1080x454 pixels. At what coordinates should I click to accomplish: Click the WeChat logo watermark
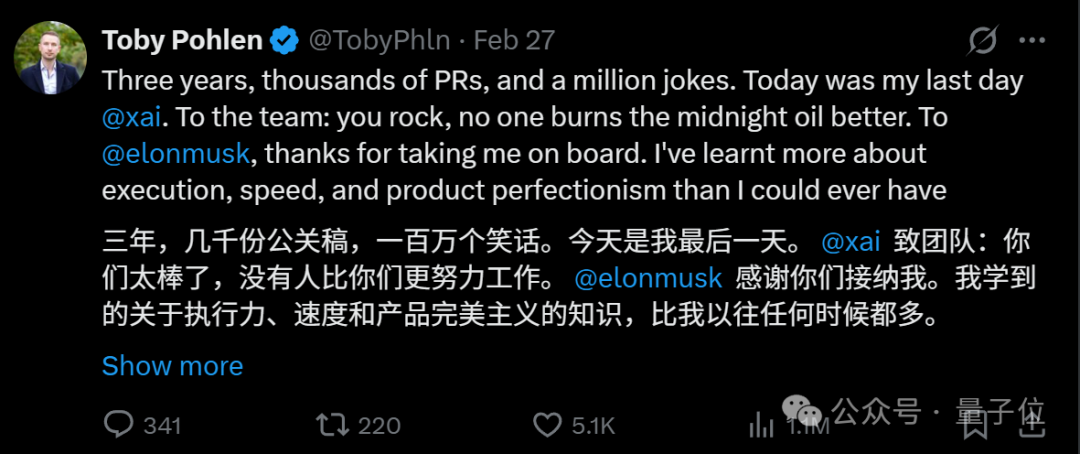(x=802, y=411)
